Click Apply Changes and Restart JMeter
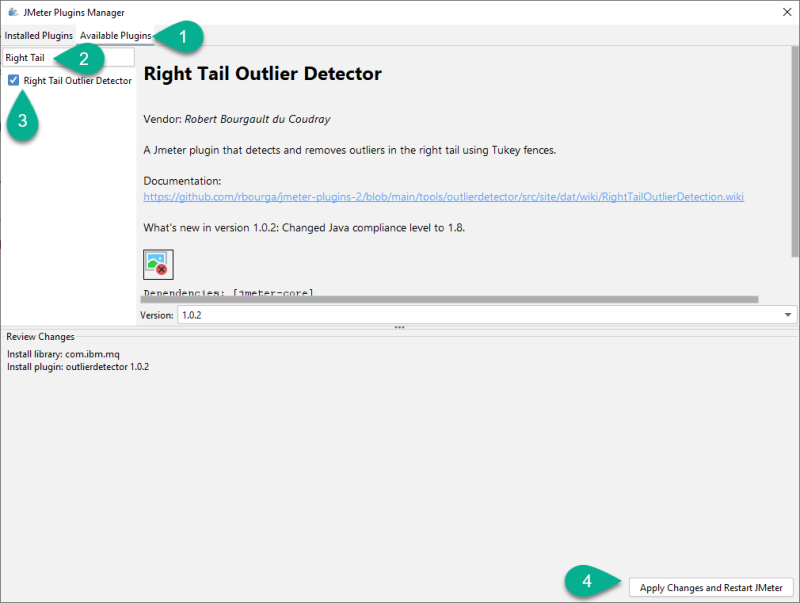 pos(711,588)
